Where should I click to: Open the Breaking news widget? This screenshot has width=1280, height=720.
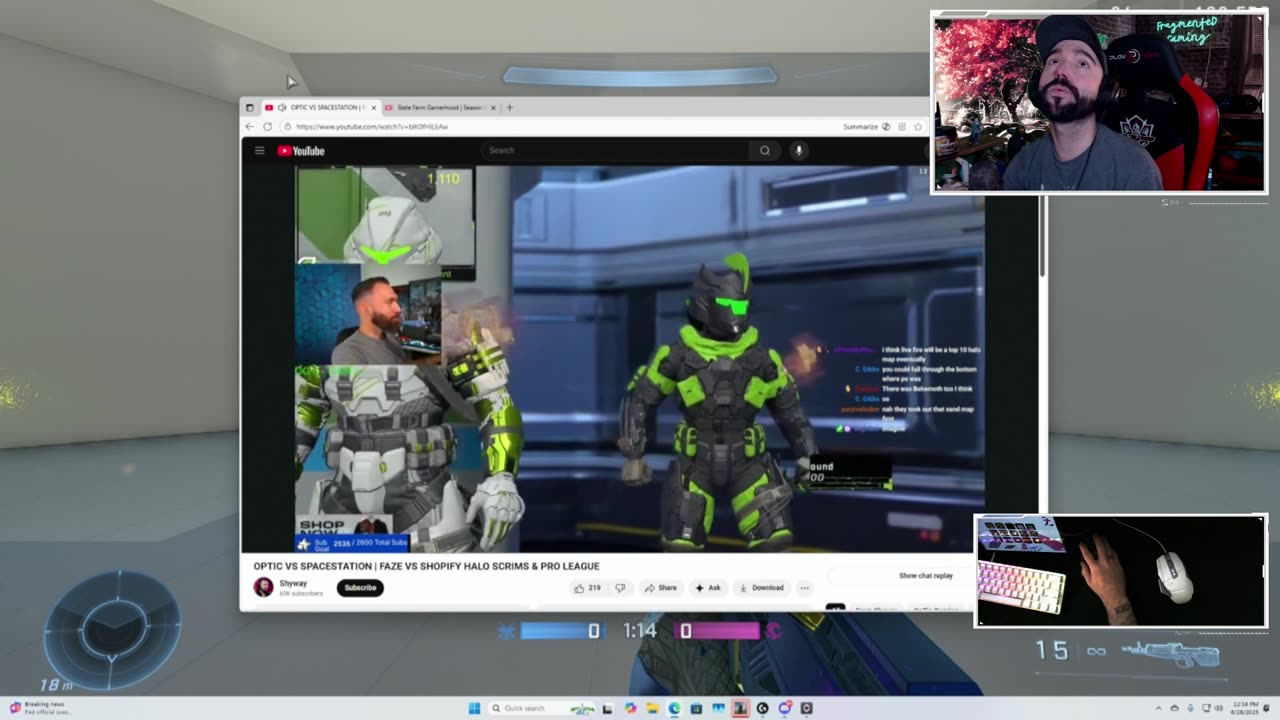click(40, 707)
